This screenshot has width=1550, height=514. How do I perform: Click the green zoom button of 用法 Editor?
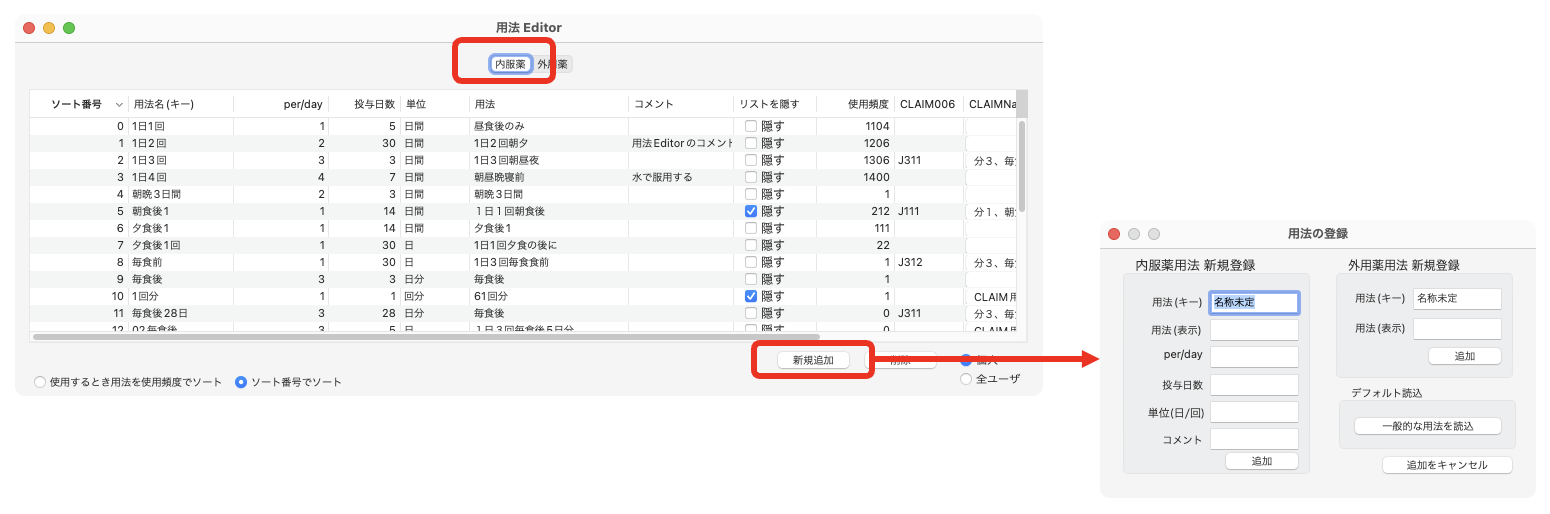(69, 28)
